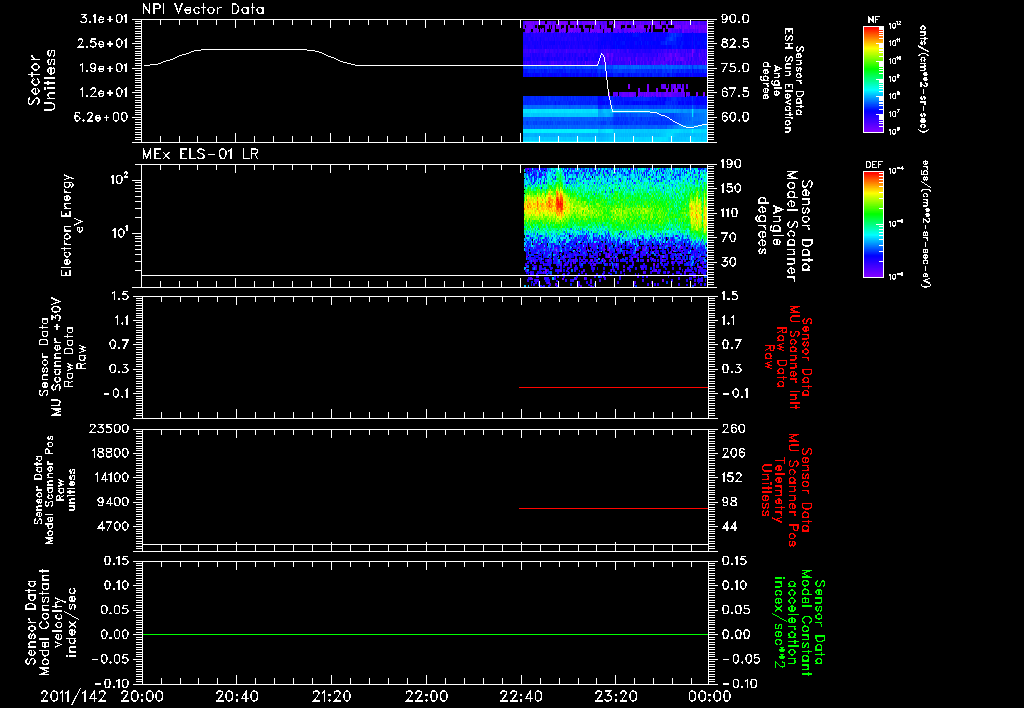The image size is (1024, 708).
Task: Click the "3.1e+01" sector tick label
Action: (x=104, y=19)
